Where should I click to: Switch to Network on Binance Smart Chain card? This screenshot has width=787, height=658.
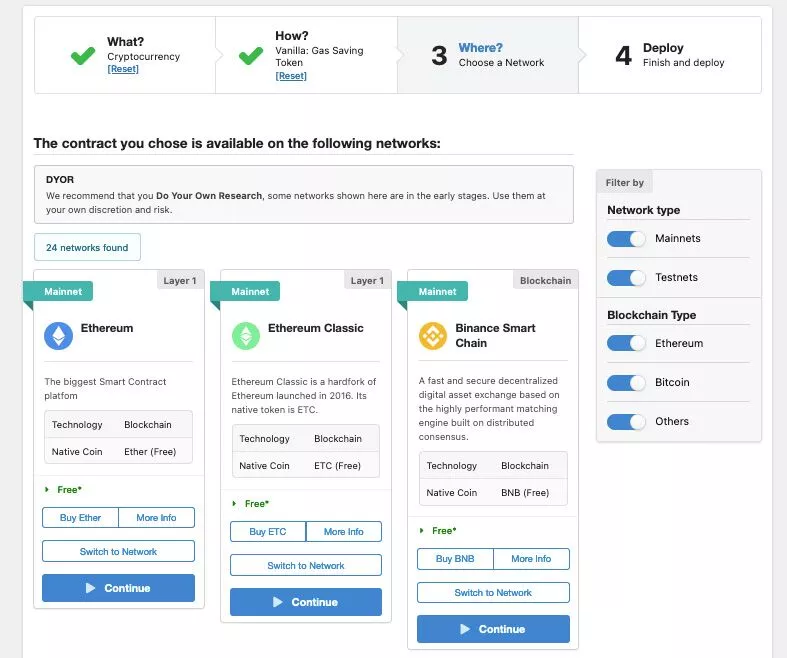(x=493, y=592)
